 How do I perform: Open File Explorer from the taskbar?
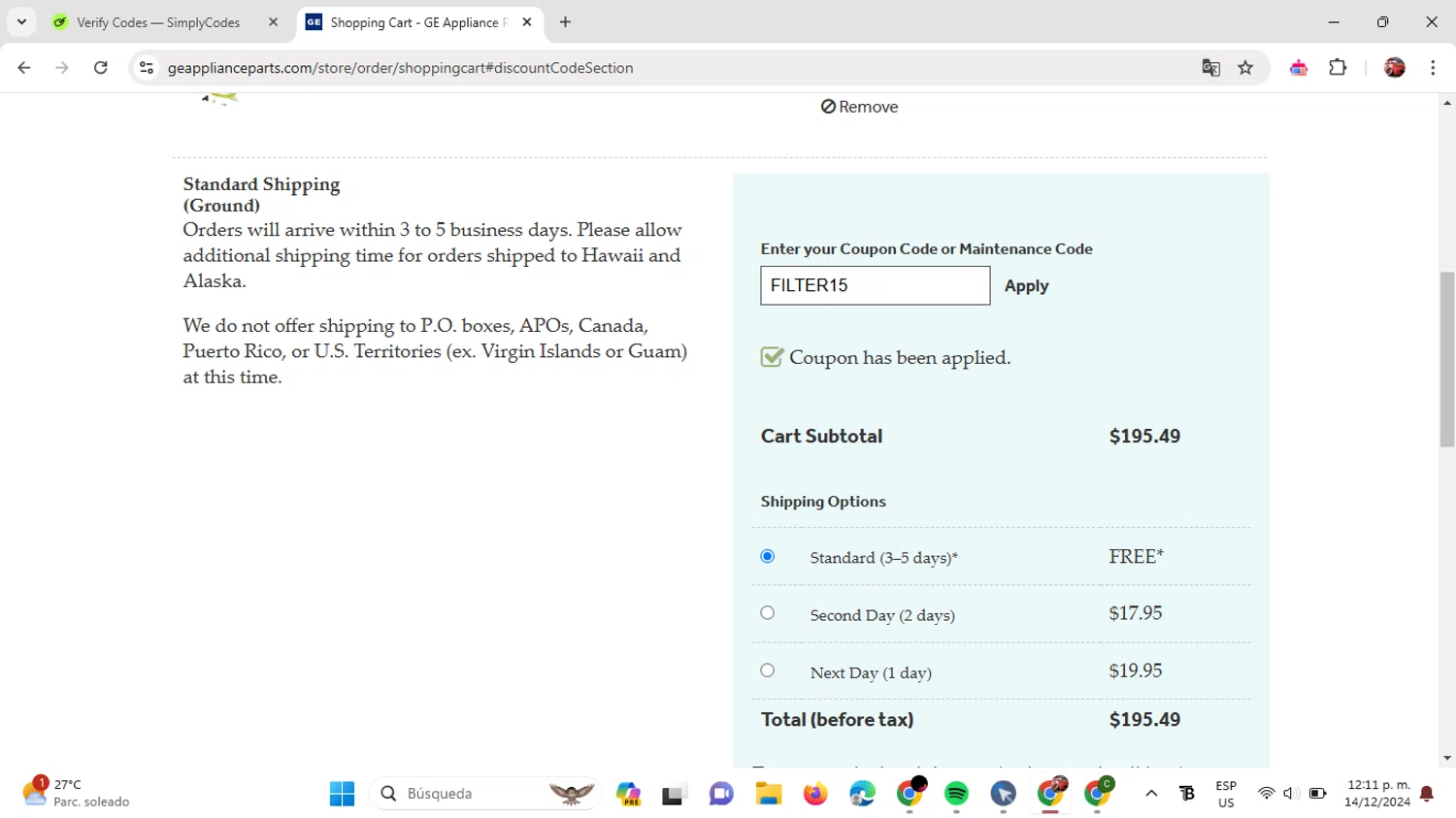coord(769,794)
